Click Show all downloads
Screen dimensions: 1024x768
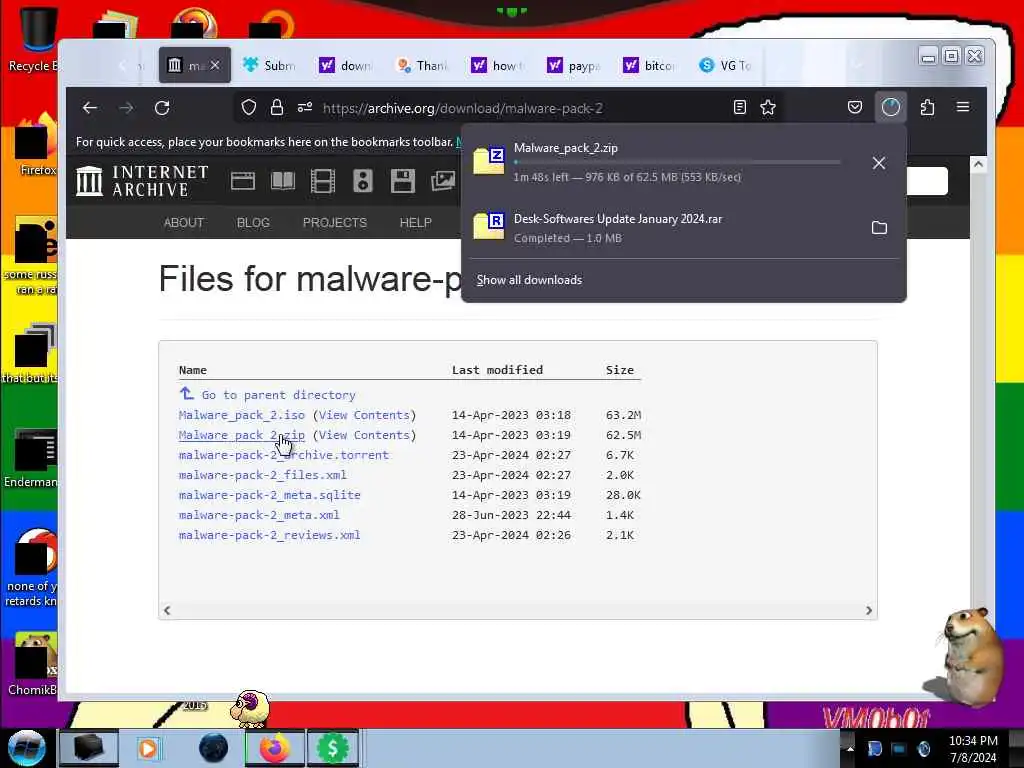pos(529,280)
